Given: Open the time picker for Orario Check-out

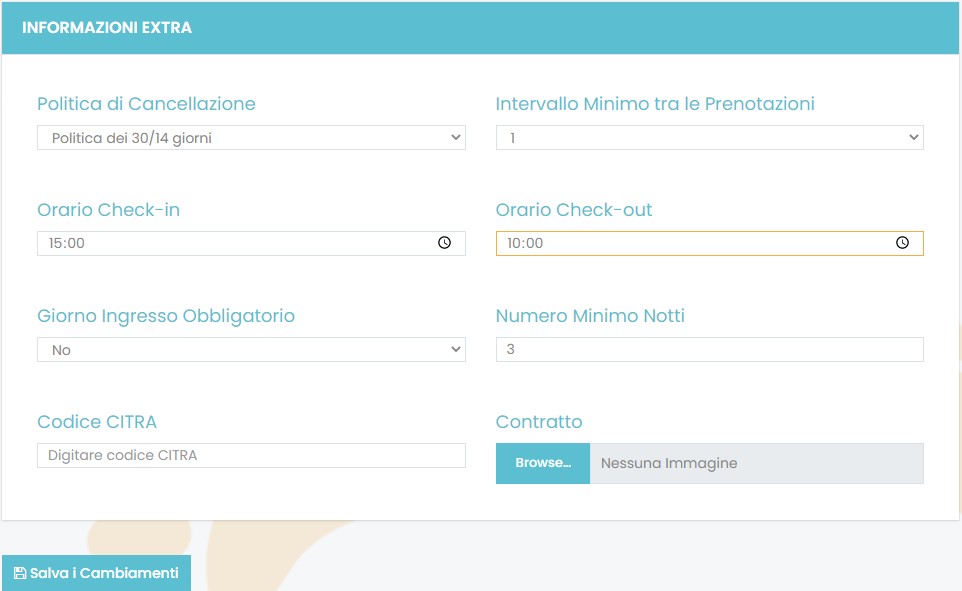Looking at the screenshot, I should click(x=902, y=243).
